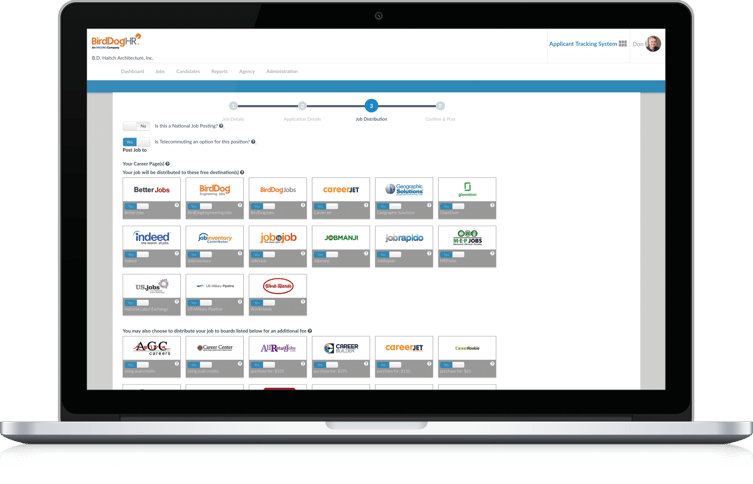
Task: Toggle the WorkHands posting switch
Action: (x=263, y=303)
